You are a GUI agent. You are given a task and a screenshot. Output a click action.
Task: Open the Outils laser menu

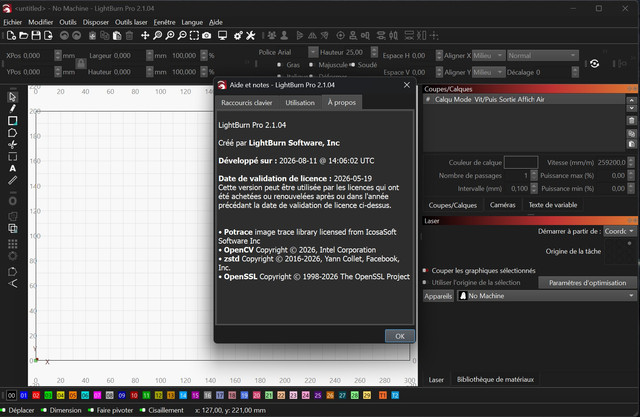(x=131, y=22)
